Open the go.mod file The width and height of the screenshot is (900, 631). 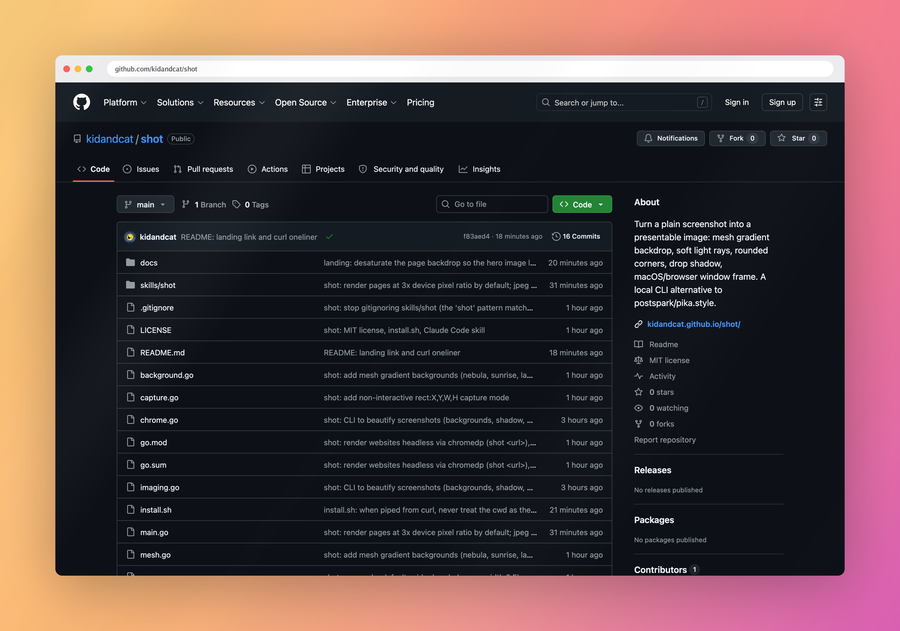[153, 442]
